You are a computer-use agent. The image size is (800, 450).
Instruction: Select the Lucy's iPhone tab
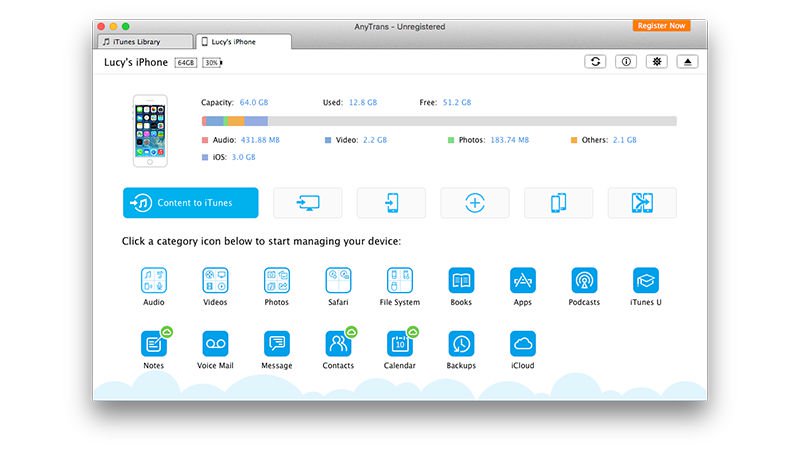tap(243, 42)
